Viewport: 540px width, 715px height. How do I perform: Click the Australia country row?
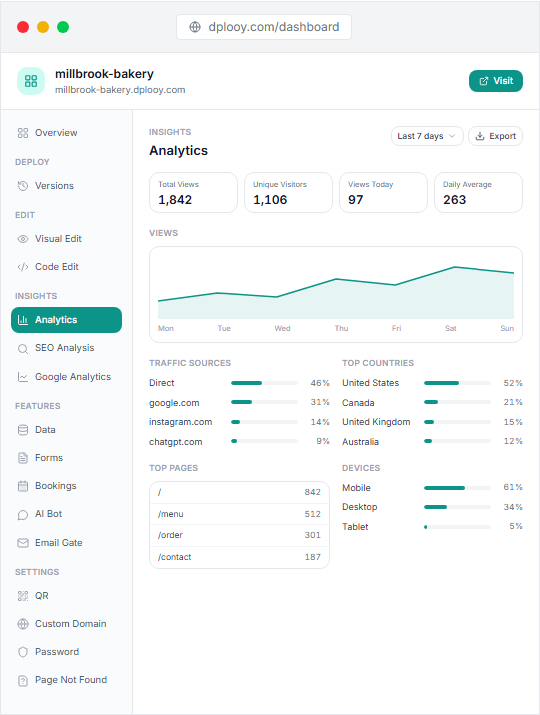pyautogui.click(x=432, y=441)
